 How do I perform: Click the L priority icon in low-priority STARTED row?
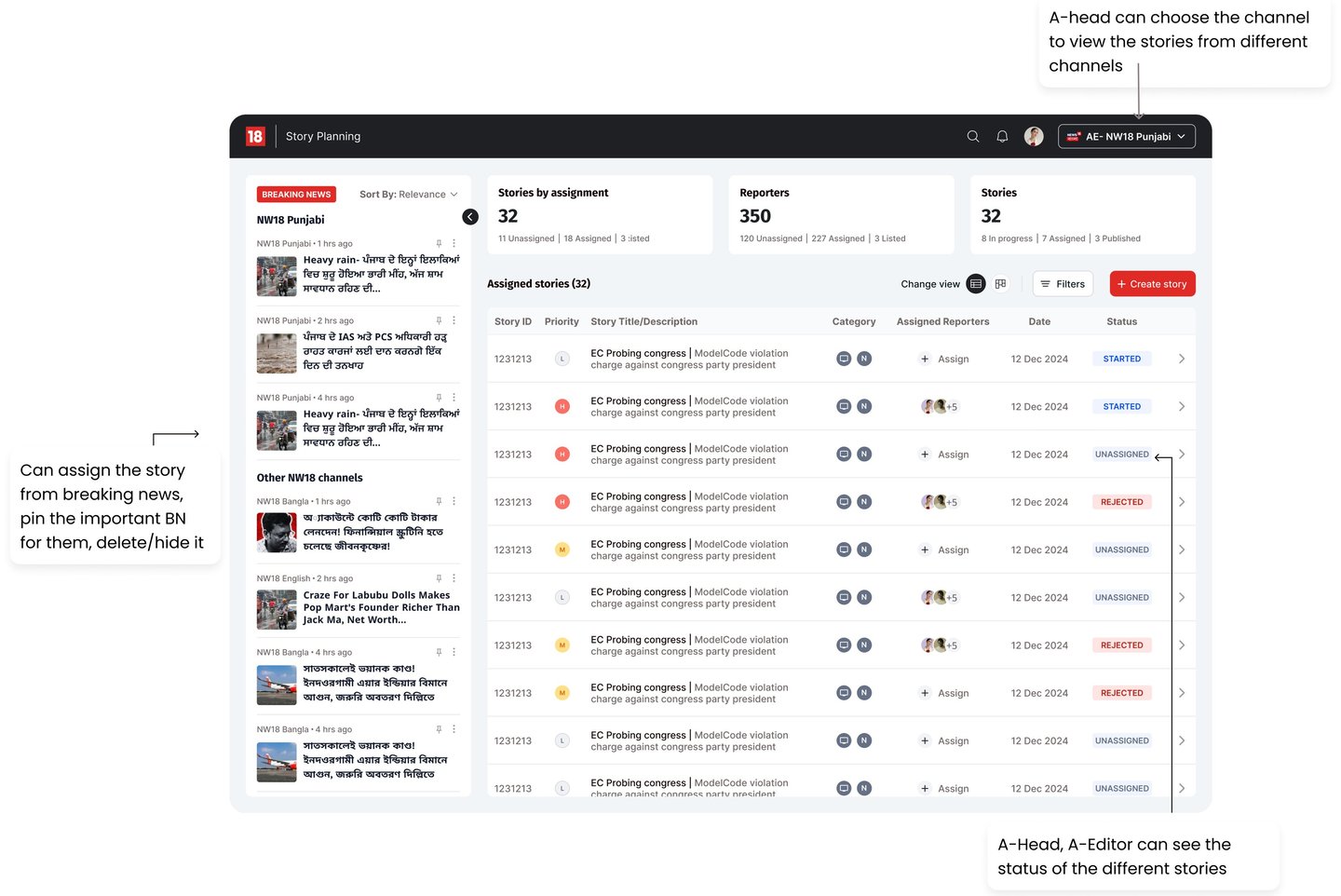coord(562,359)
